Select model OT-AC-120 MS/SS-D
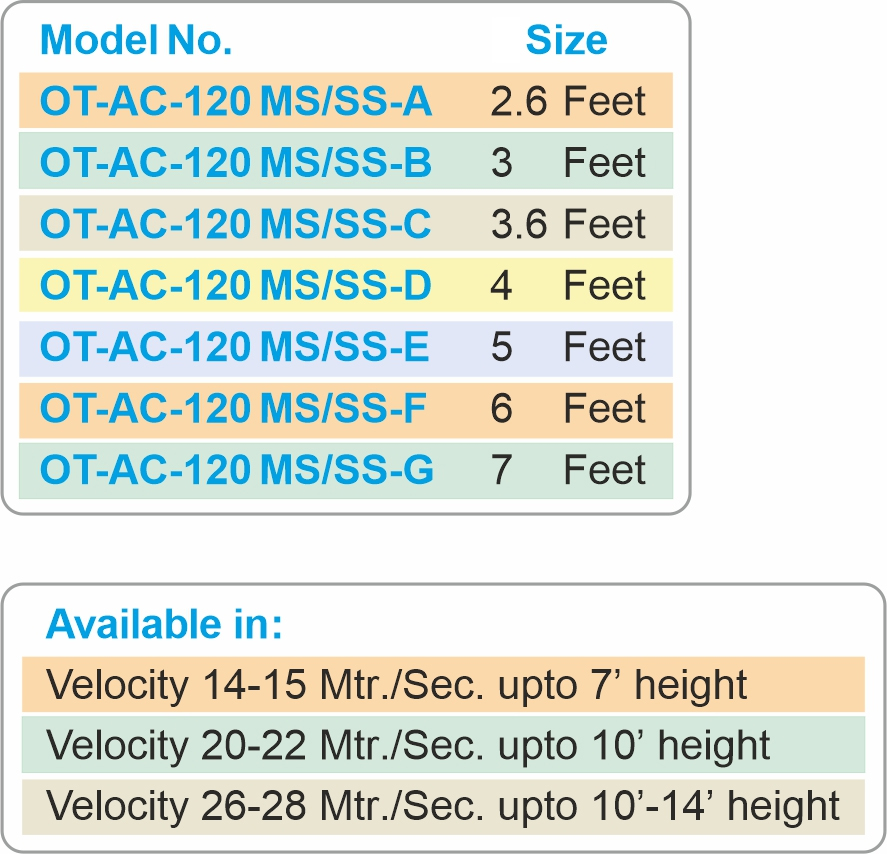Viewport: 887px width, 854px height. pyautogui.click(x=236, y=287)
